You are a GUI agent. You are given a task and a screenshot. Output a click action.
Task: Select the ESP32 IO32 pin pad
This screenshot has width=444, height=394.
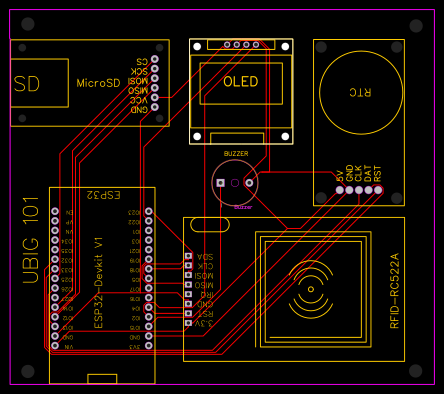tap(55, 259)
